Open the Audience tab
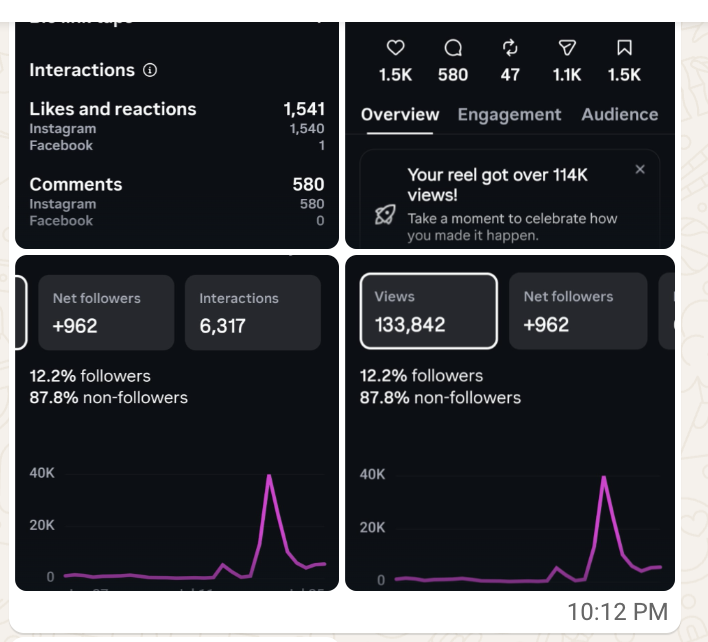 (x=620, y=115)
